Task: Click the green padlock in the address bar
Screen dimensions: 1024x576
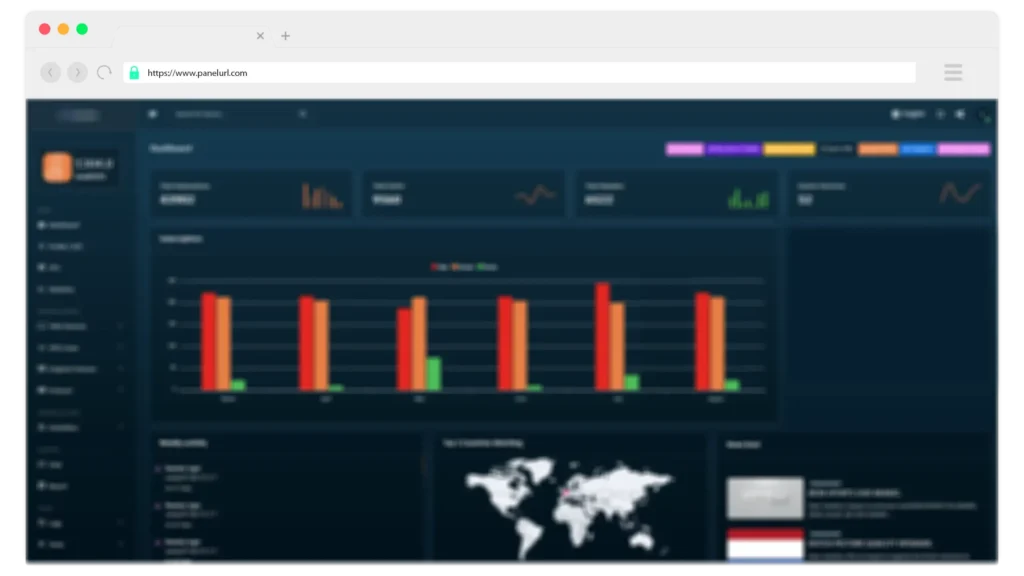Action: [134, 73]
